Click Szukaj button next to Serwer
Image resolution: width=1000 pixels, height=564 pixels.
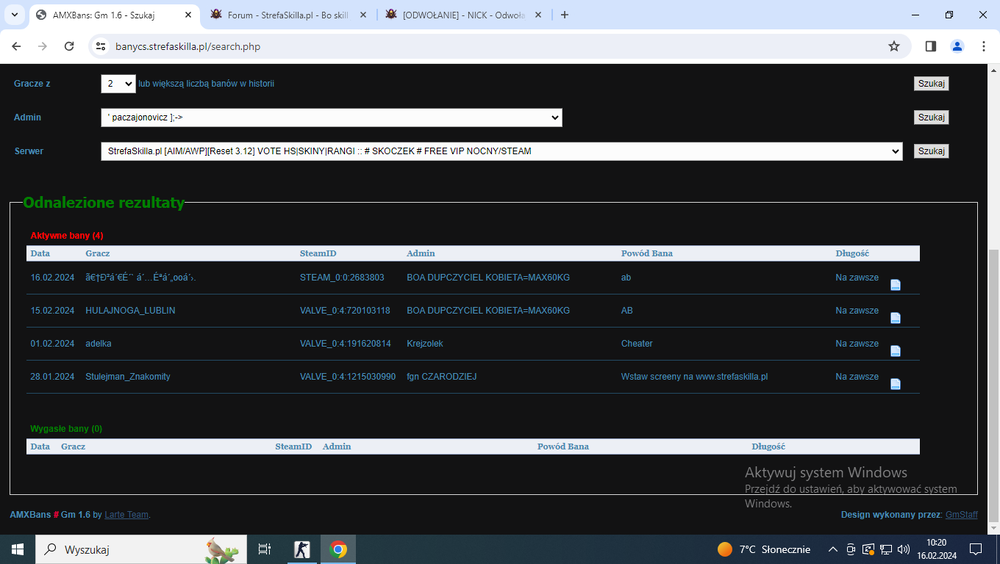coord(931,151)
